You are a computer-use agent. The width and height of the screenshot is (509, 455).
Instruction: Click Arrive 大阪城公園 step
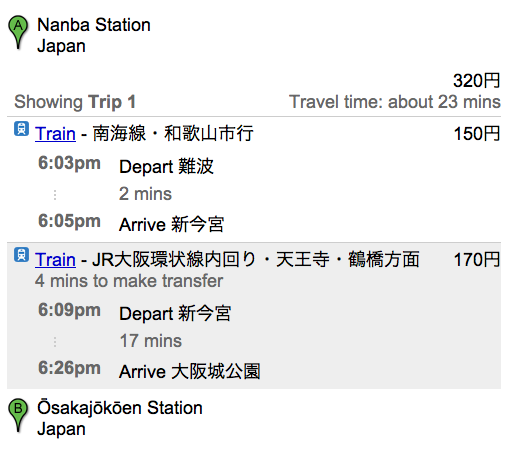click(x=190, y=371)
